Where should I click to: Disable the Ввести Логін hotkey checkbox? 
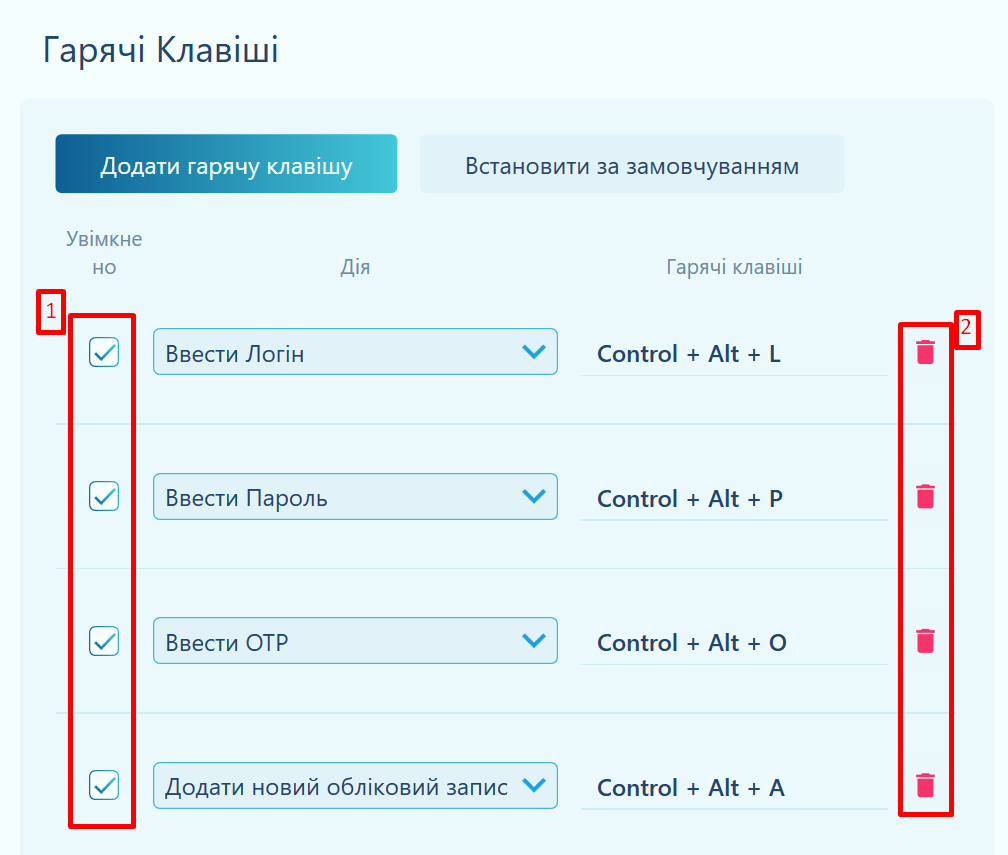104,352
